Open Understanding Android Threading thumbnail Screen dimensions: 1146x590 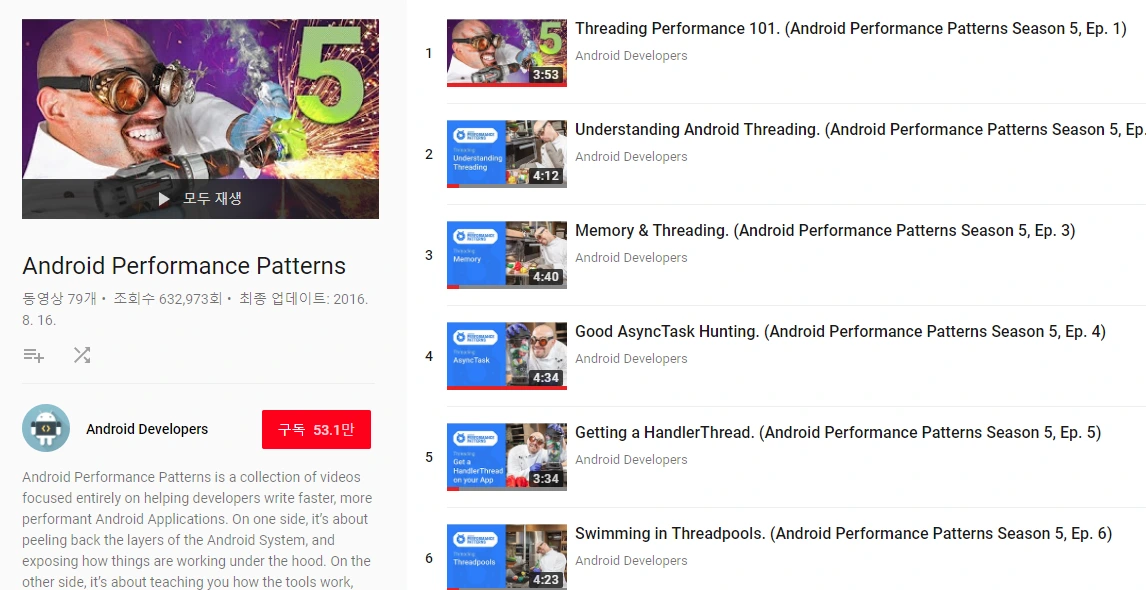(x=506, y=154)
